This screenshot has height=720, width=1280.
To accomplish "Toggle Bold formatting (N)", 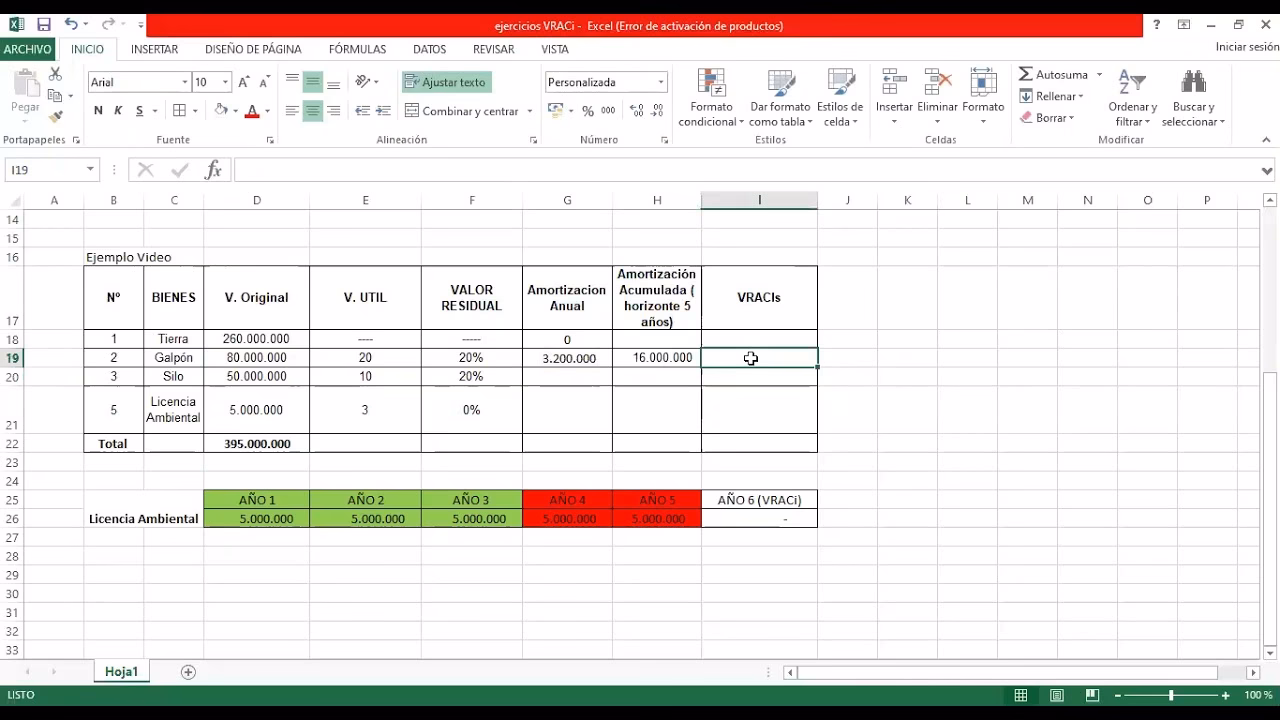I will (x=98, y=111).
